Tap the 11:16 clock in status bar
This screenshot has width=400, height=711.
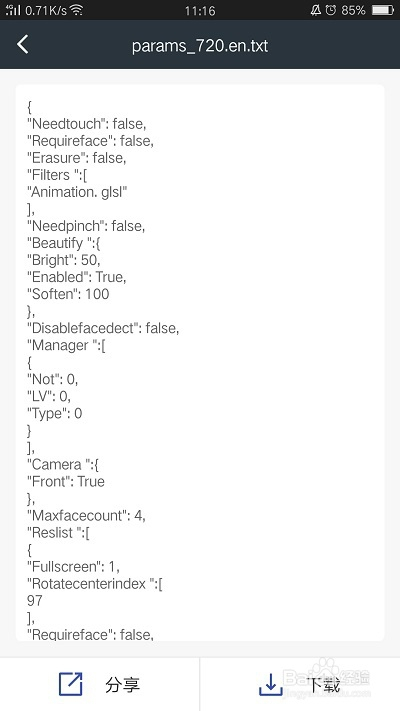(200, 10)
